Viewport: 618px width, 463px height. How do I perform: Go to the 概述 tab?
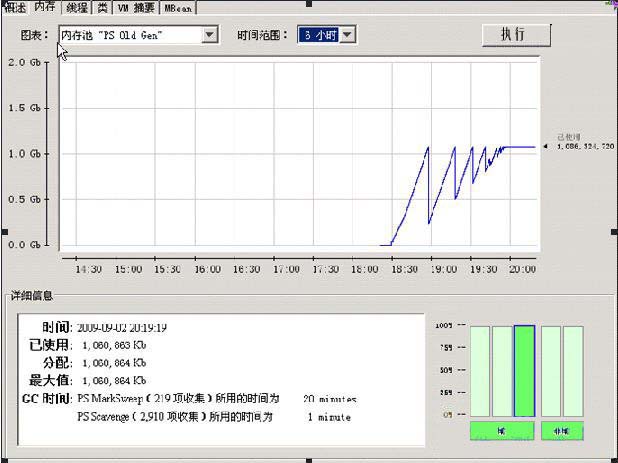click(15, 7)
